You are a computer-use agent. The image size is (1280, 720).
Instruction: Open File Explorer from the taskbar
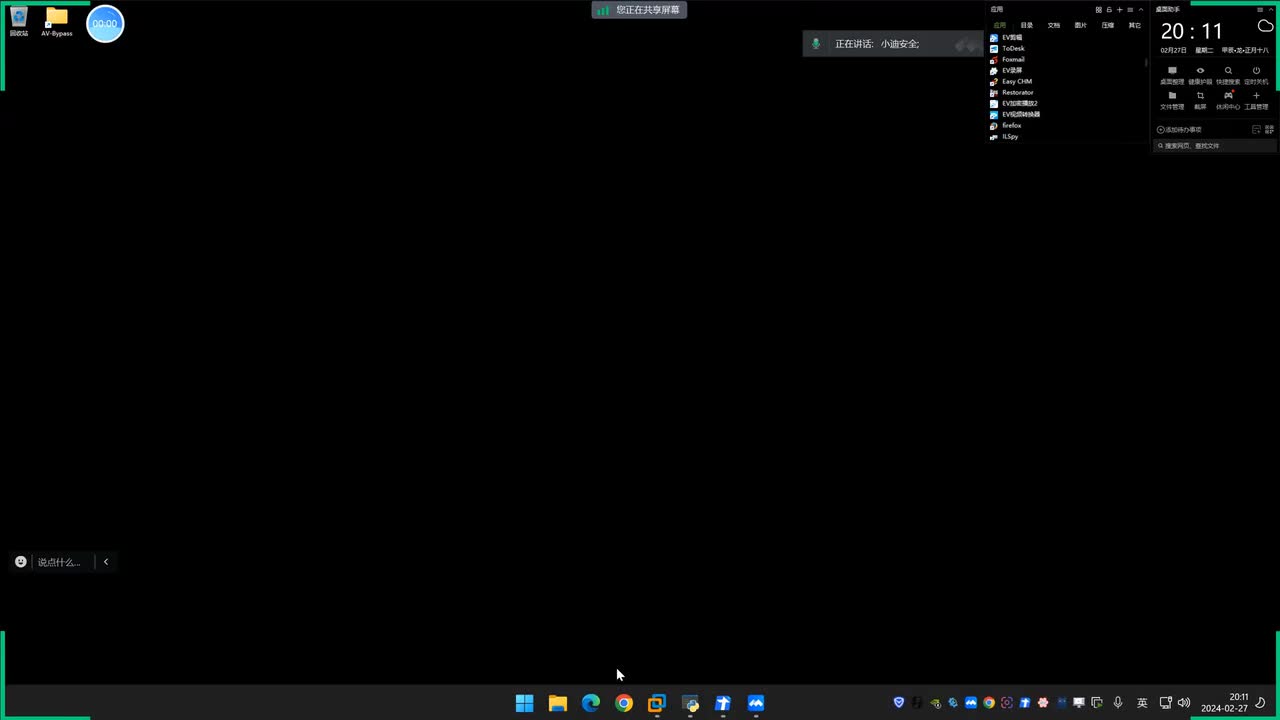(558, 703)
